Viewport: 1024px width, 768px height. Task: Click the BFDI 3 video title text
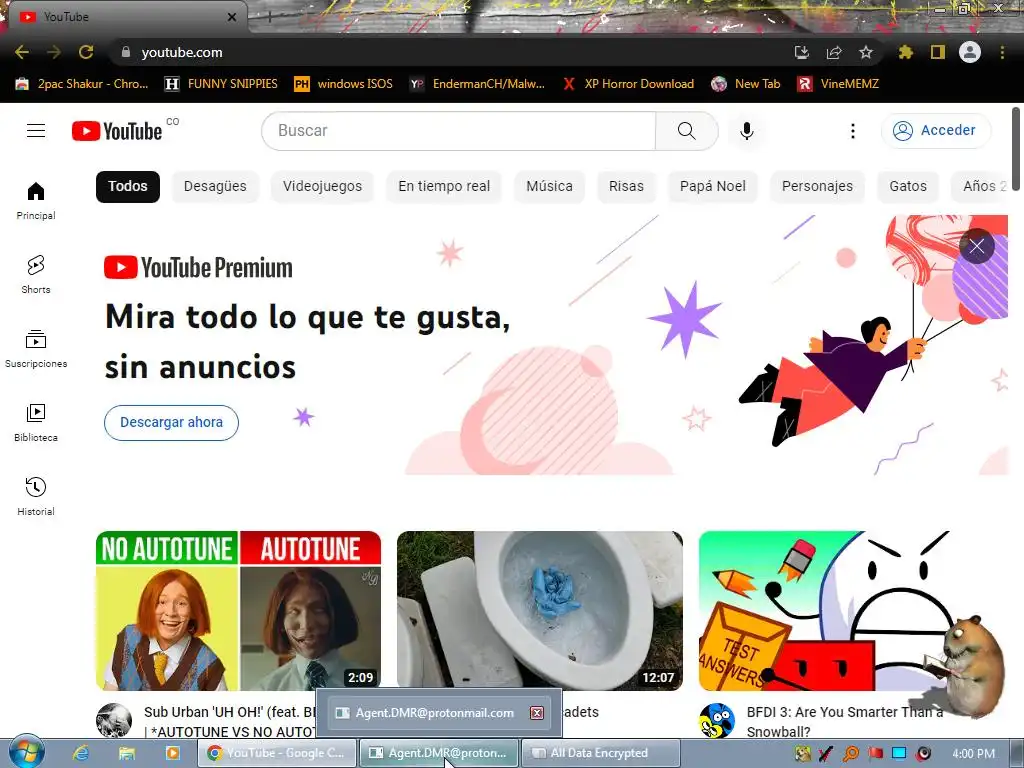845,722
